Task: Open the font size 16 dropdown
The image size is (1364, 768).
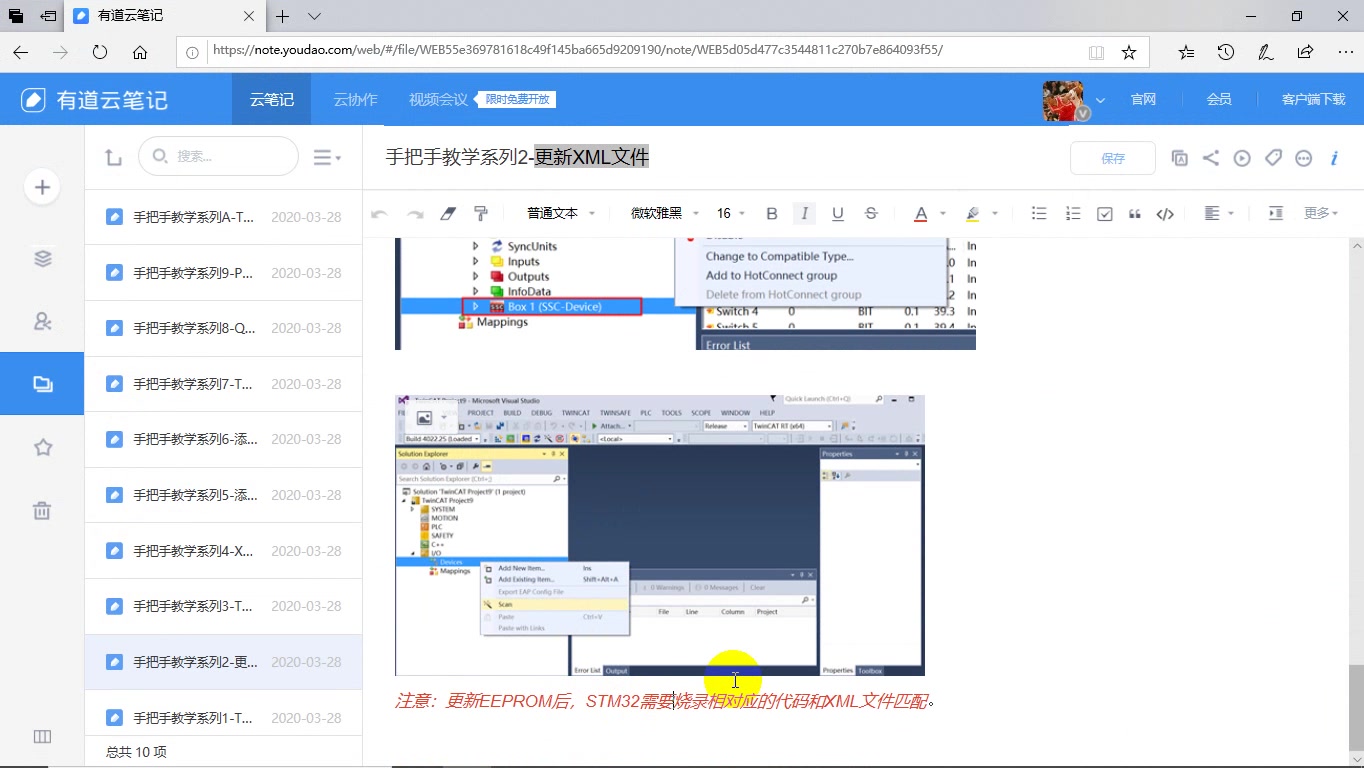Action: pos(731,213)
